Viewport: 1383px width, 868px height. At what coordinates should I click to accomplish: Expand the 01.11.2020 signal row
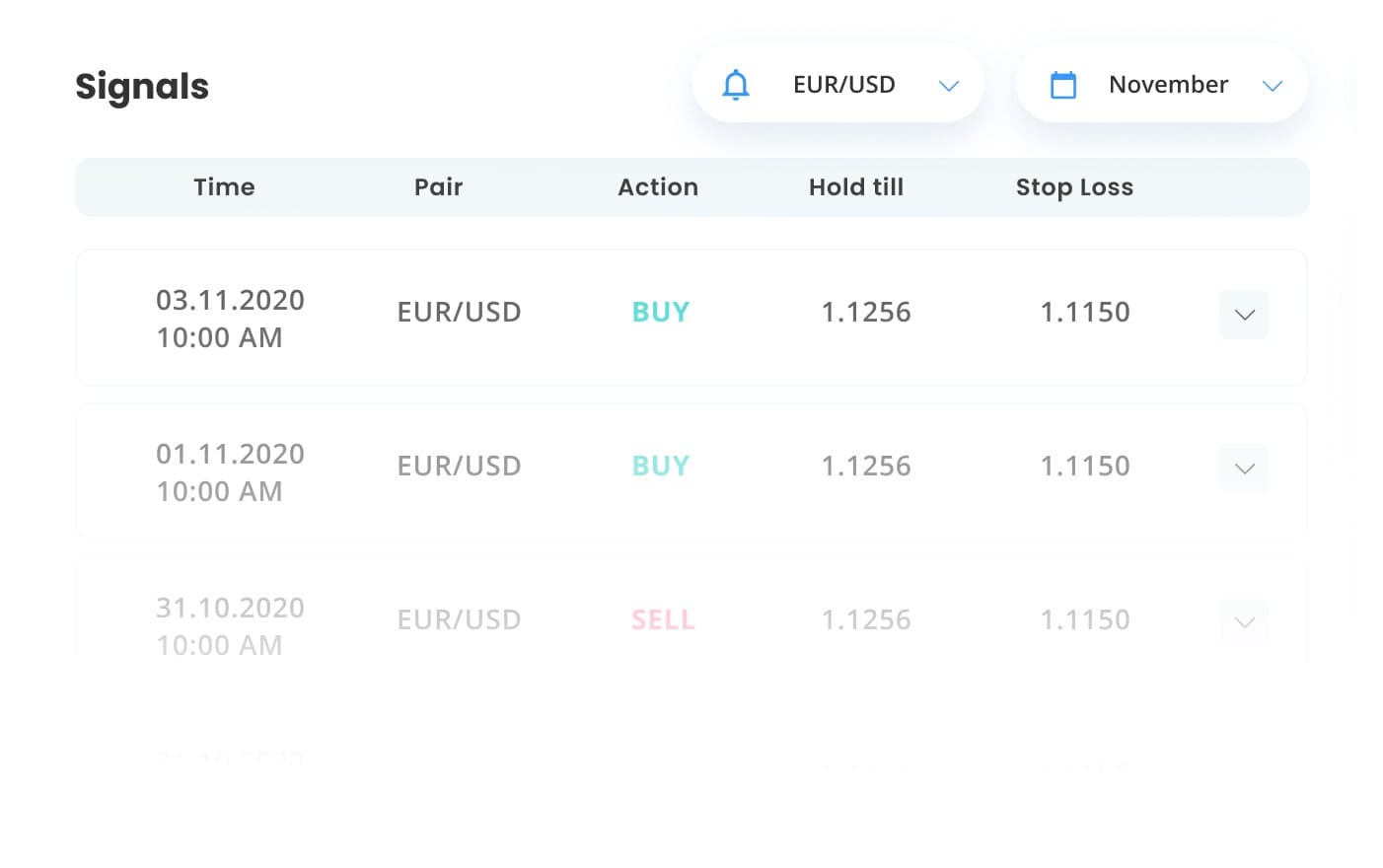coord(1244,469)
